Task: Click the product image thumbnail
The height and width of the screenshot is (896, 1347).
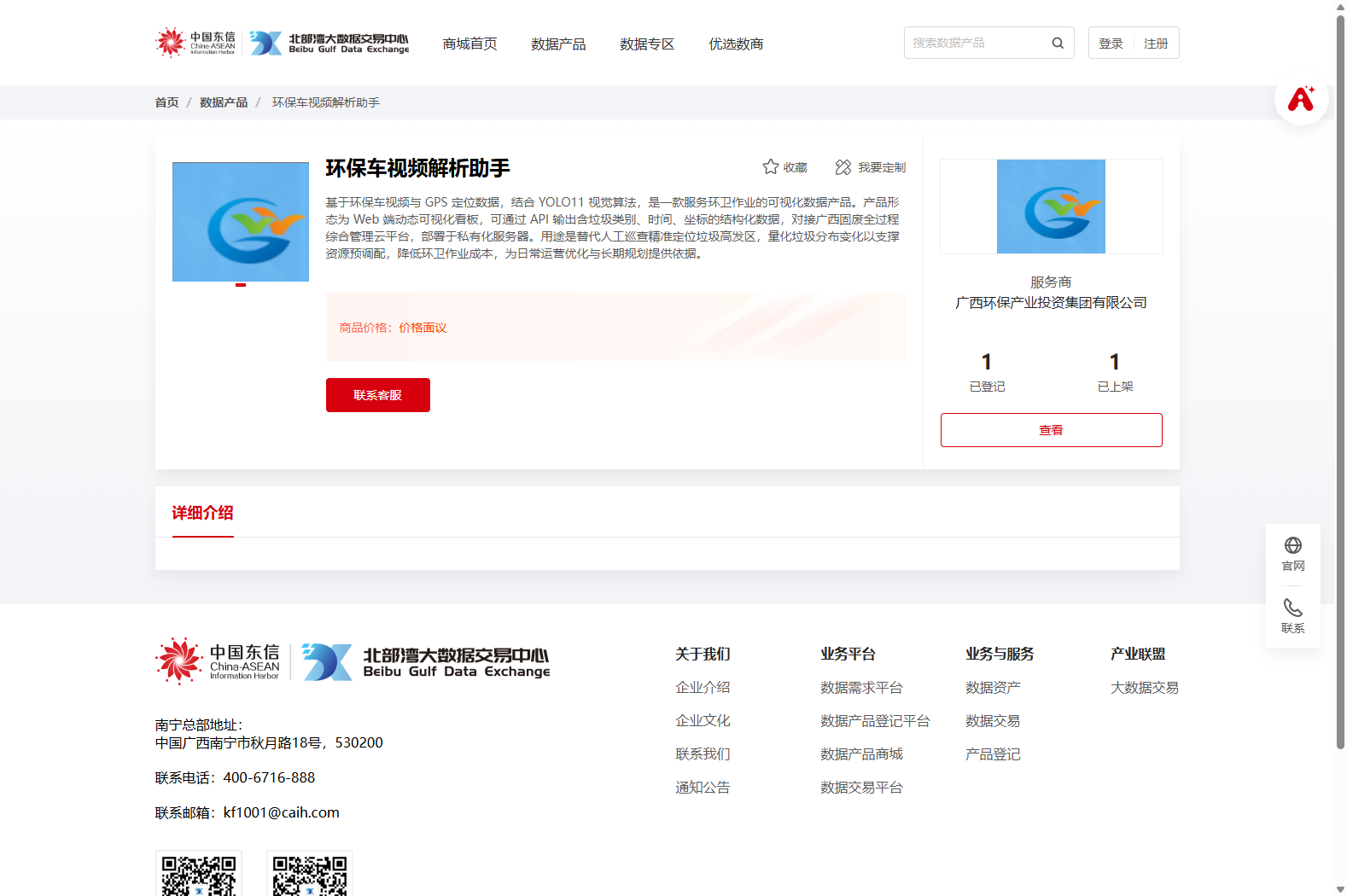Action: click(241, 222)
